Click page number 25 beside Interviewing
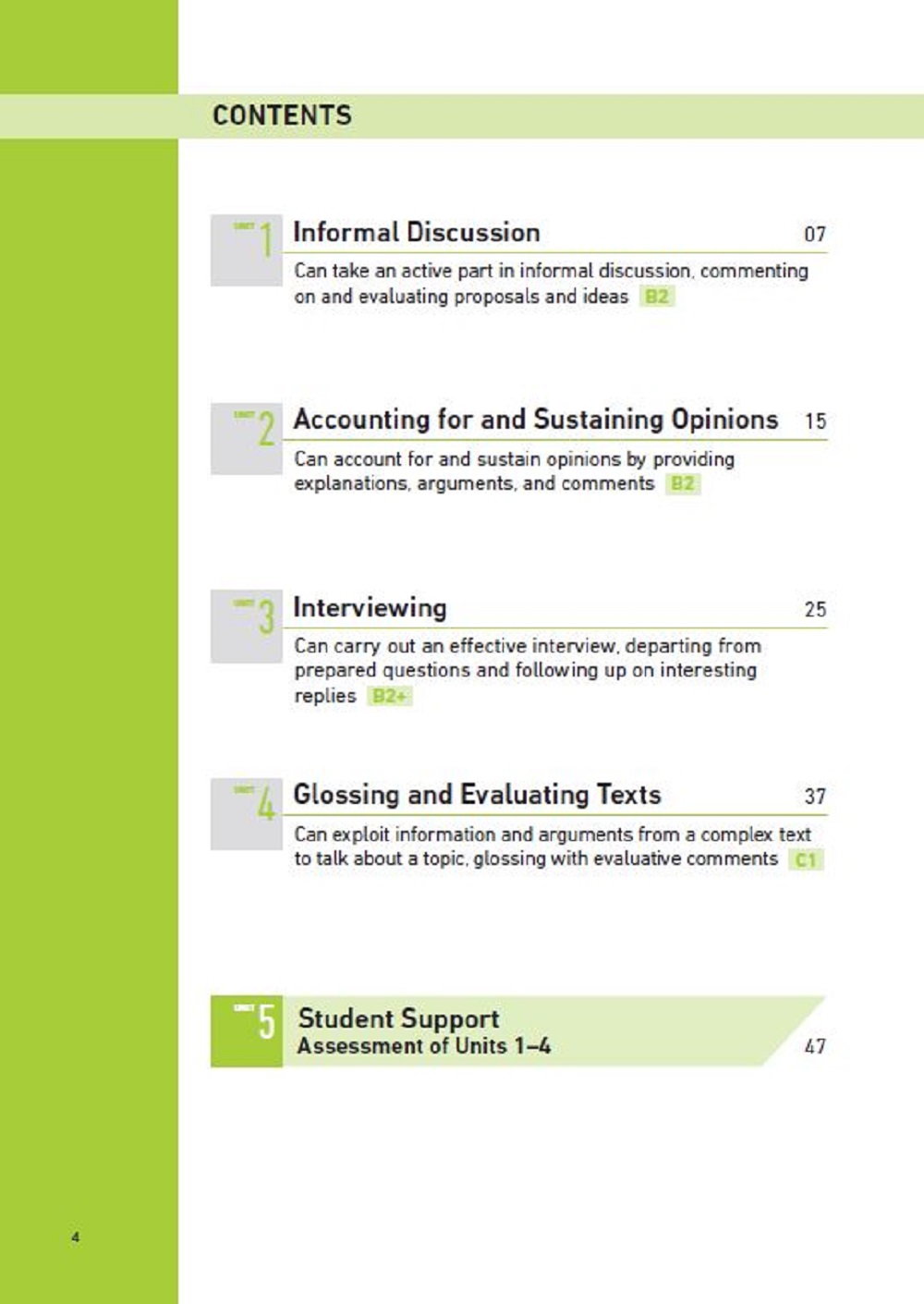The height and width of the screenshot is (1304, 924). tap(814, 610)
